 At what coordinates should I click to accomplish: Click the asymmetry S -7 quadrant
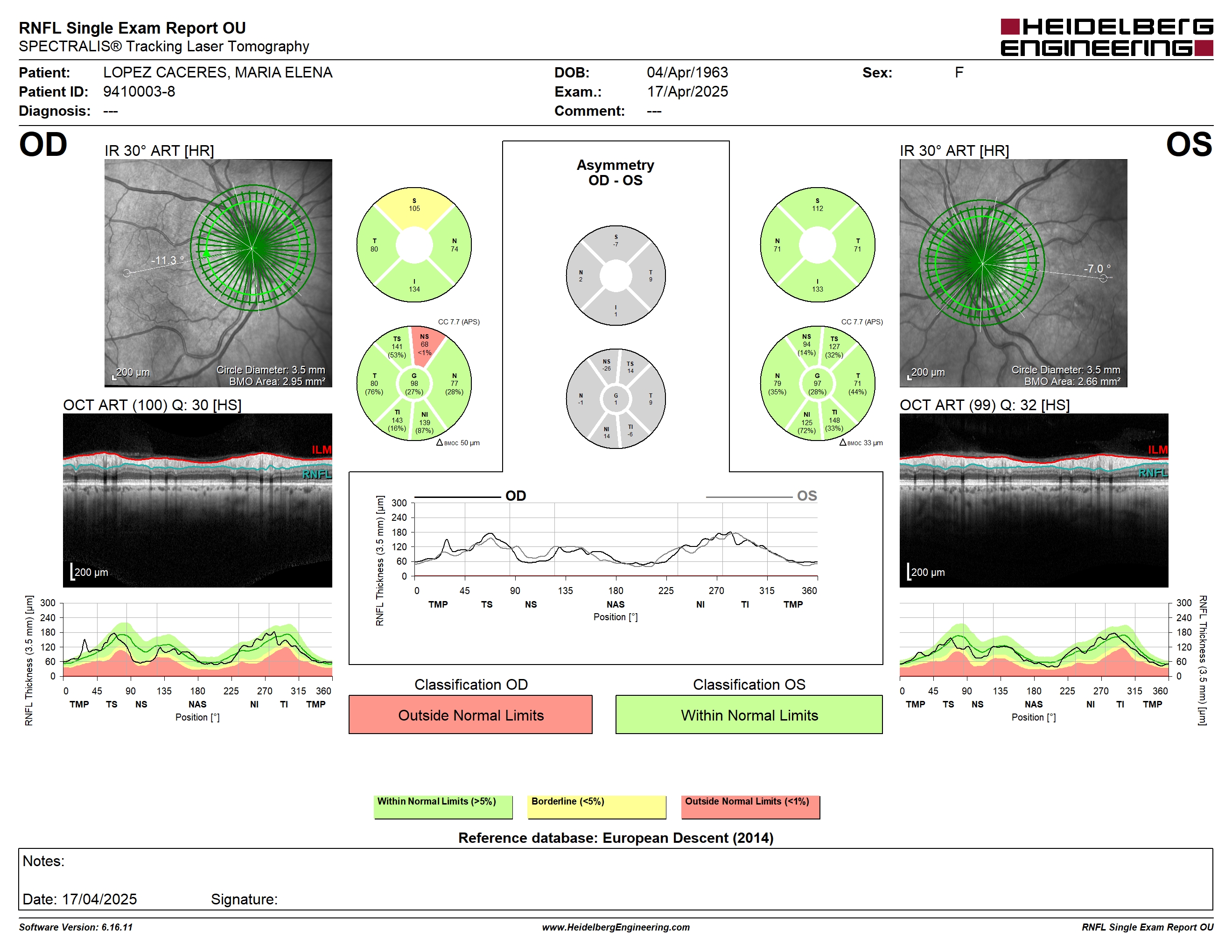click(616, 241)
